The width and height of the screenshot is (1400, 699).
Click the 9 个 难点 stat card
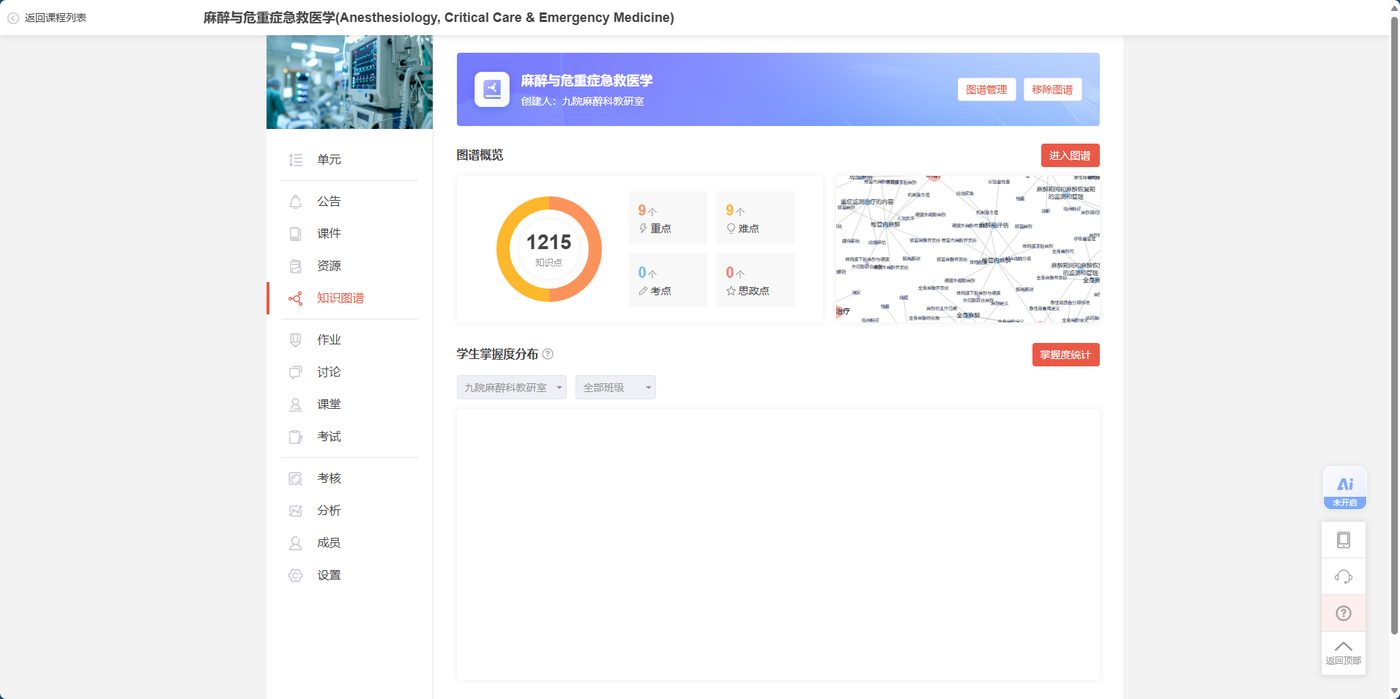tap(755, 218)
